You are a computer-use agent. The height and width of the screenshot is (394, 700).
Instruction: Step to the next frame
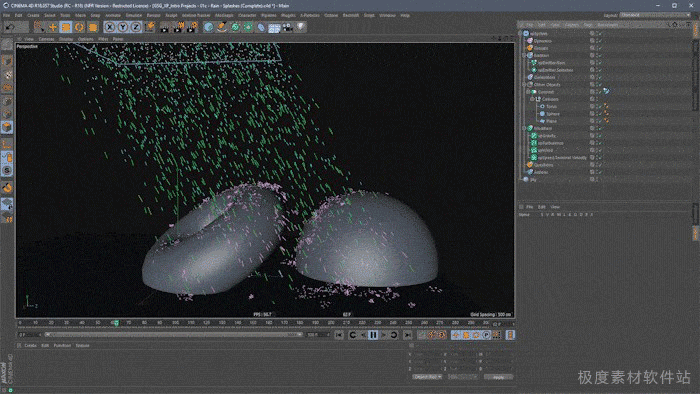pos(383,335)
